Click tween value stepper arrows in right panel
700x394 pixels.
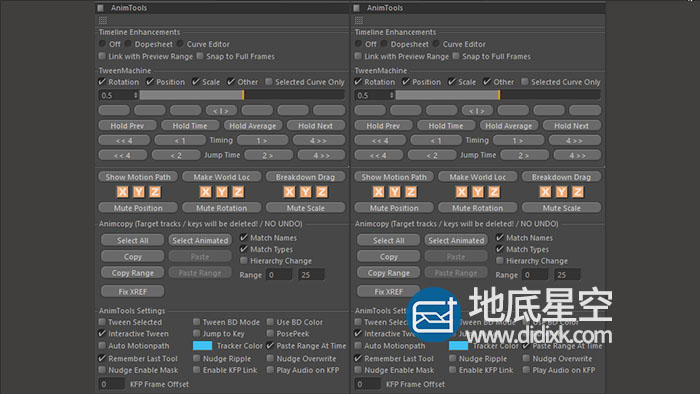tap(392, 95)
